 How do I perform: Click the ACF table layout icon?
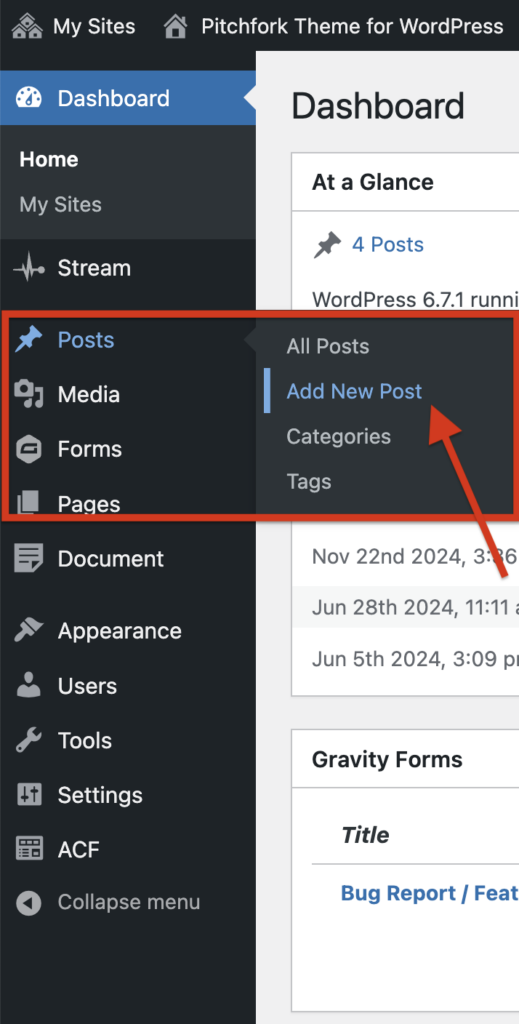coord(29,850)
